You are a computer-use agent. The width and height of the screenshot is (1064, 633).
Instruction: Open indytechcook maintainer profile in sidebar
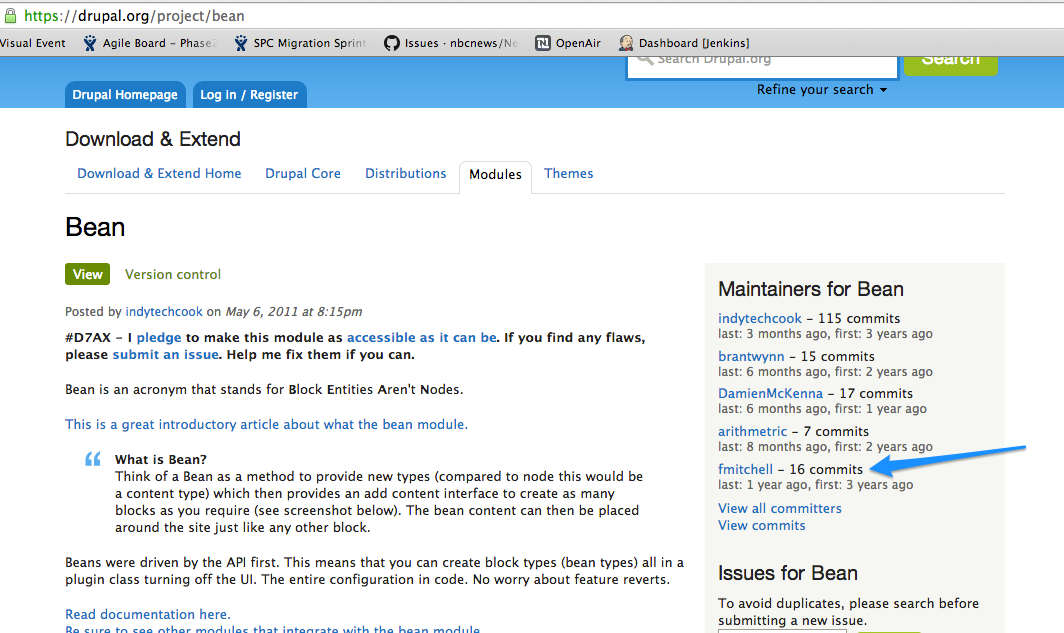760,319
